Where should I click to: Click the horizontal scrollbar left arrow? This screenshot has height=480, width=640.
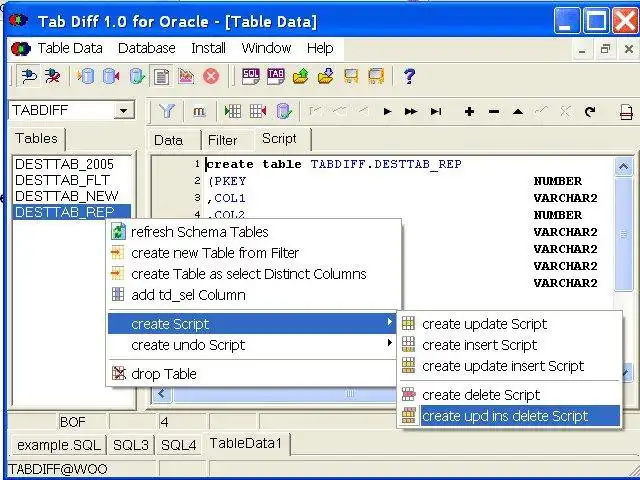click(162, 393)
